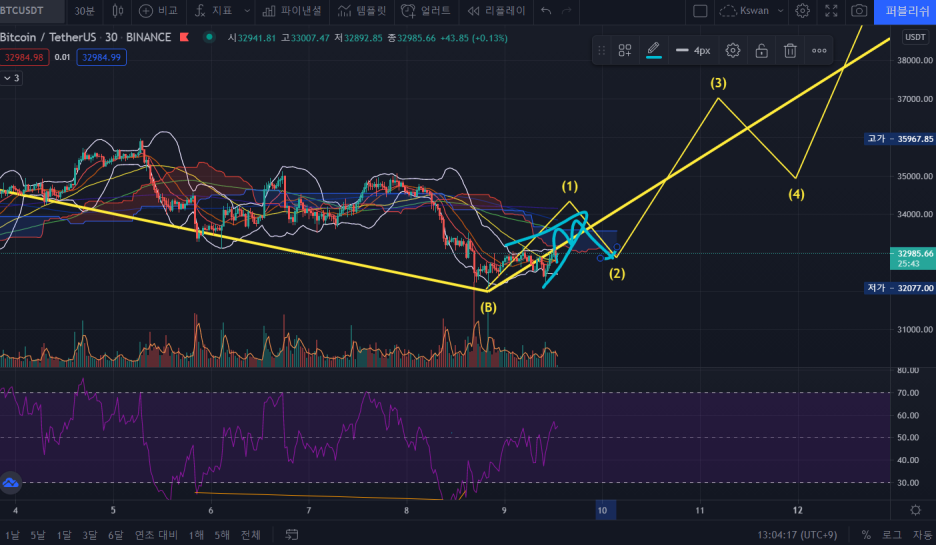This screenshot has height=545, width=936.
Task: Open the price scale settings gear at the bottom right
Action: click(x=915, y=510)
